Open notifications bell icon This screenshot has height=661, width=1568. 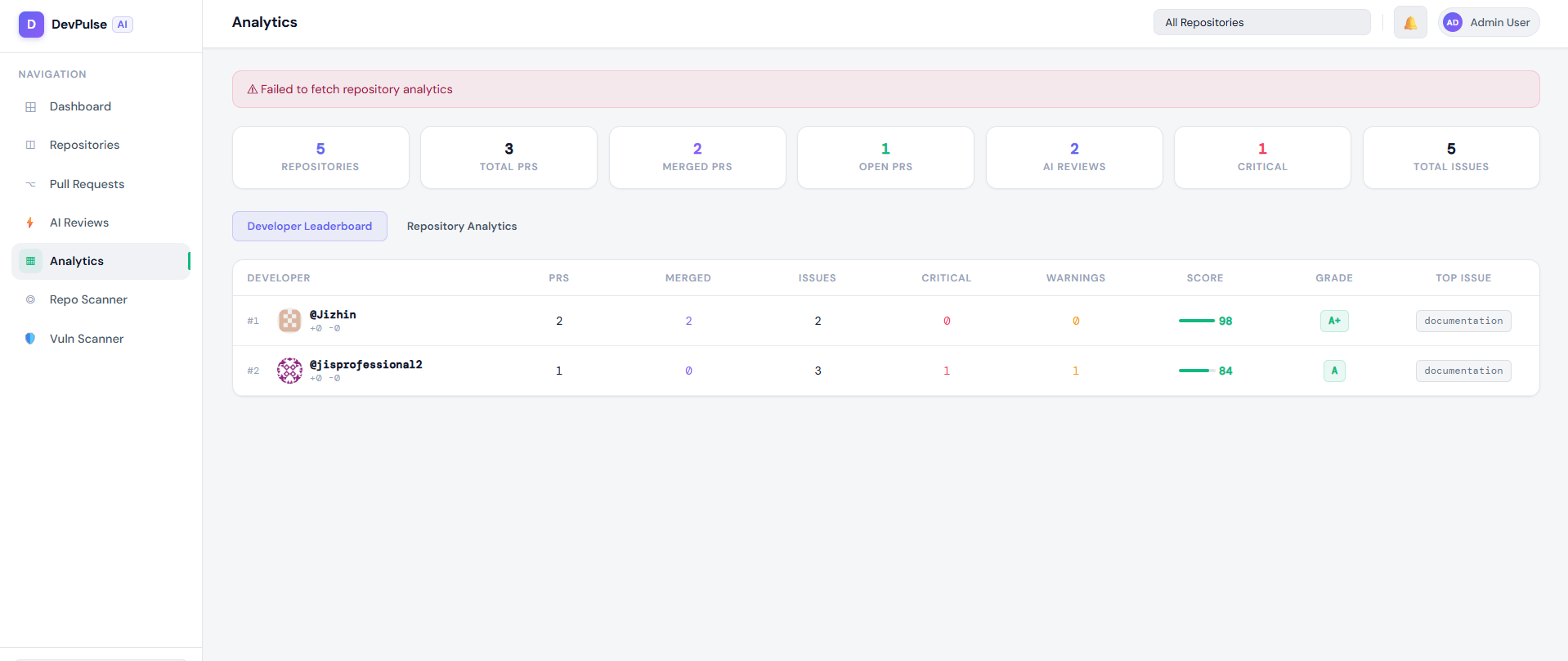tap(1410, 23)
